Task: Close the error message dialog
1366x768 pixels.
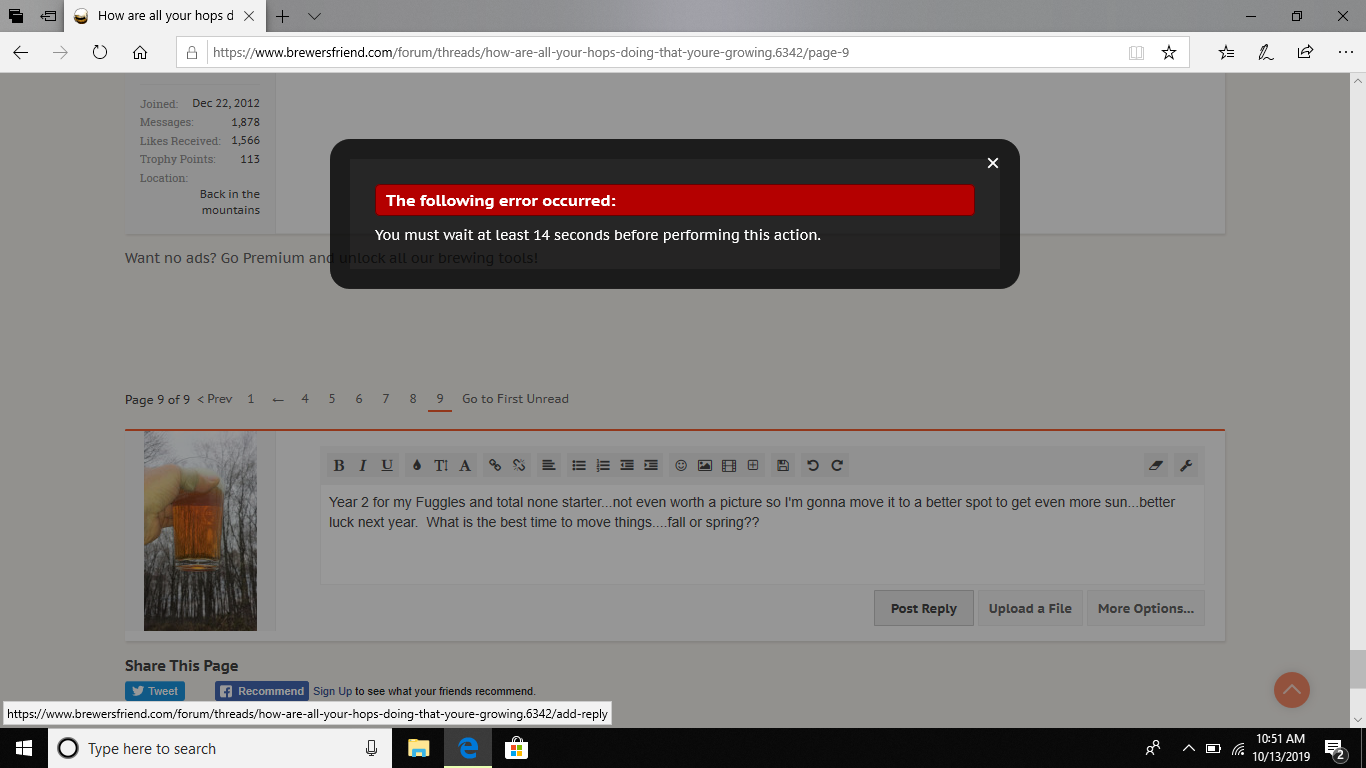Action: point(992,163)
